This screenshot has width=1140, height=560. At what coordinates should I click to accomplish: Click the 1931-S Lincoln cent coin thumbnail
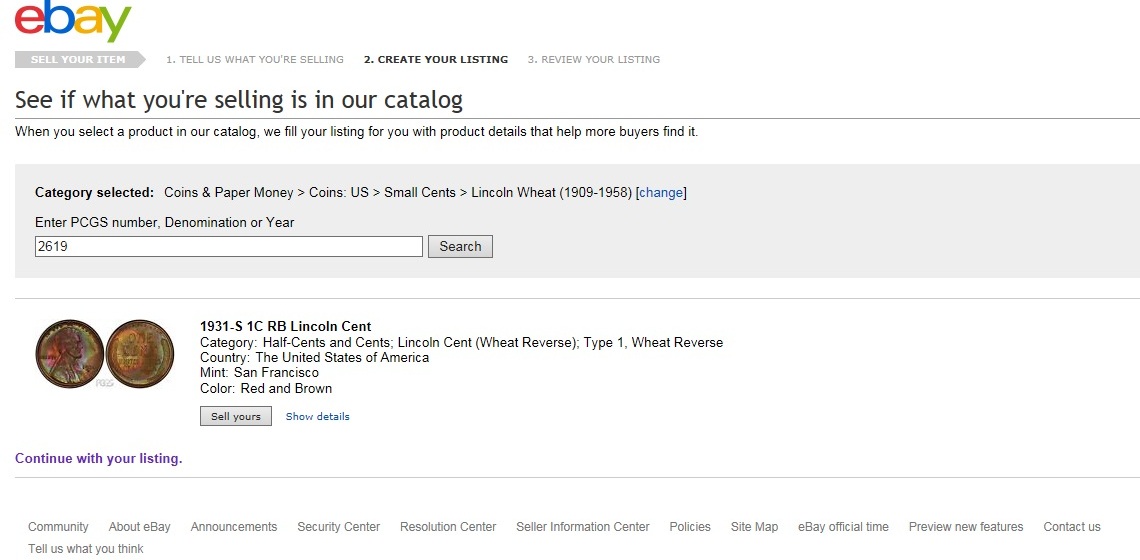coord(104,354)
